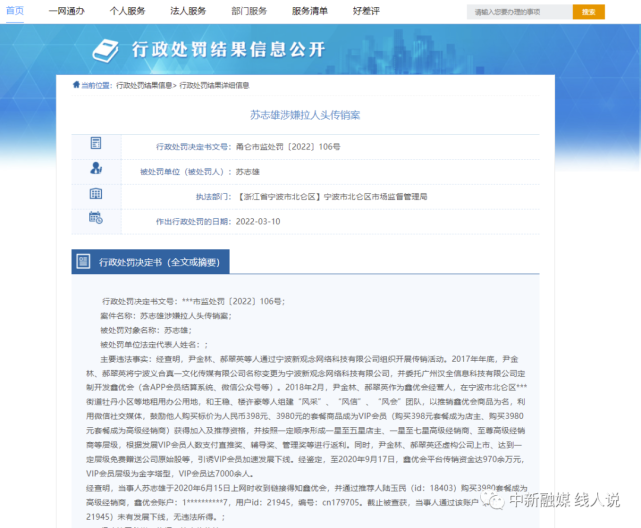Open the 行政处罚结果信息 breadcrumb link
Viewport: 641px width, 528px height.
(x=144, y=85)
